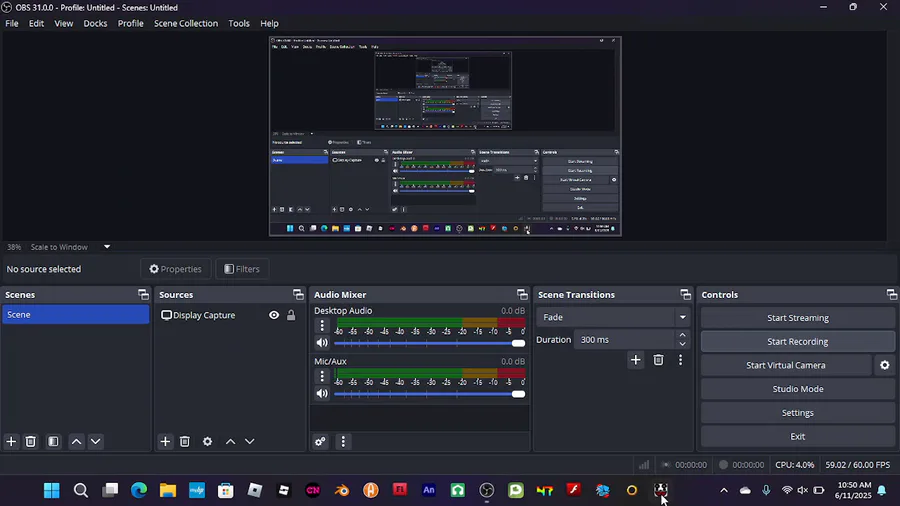Delete scene transition trash icon
Screen dimensions: 900x506
pos(658,360)
